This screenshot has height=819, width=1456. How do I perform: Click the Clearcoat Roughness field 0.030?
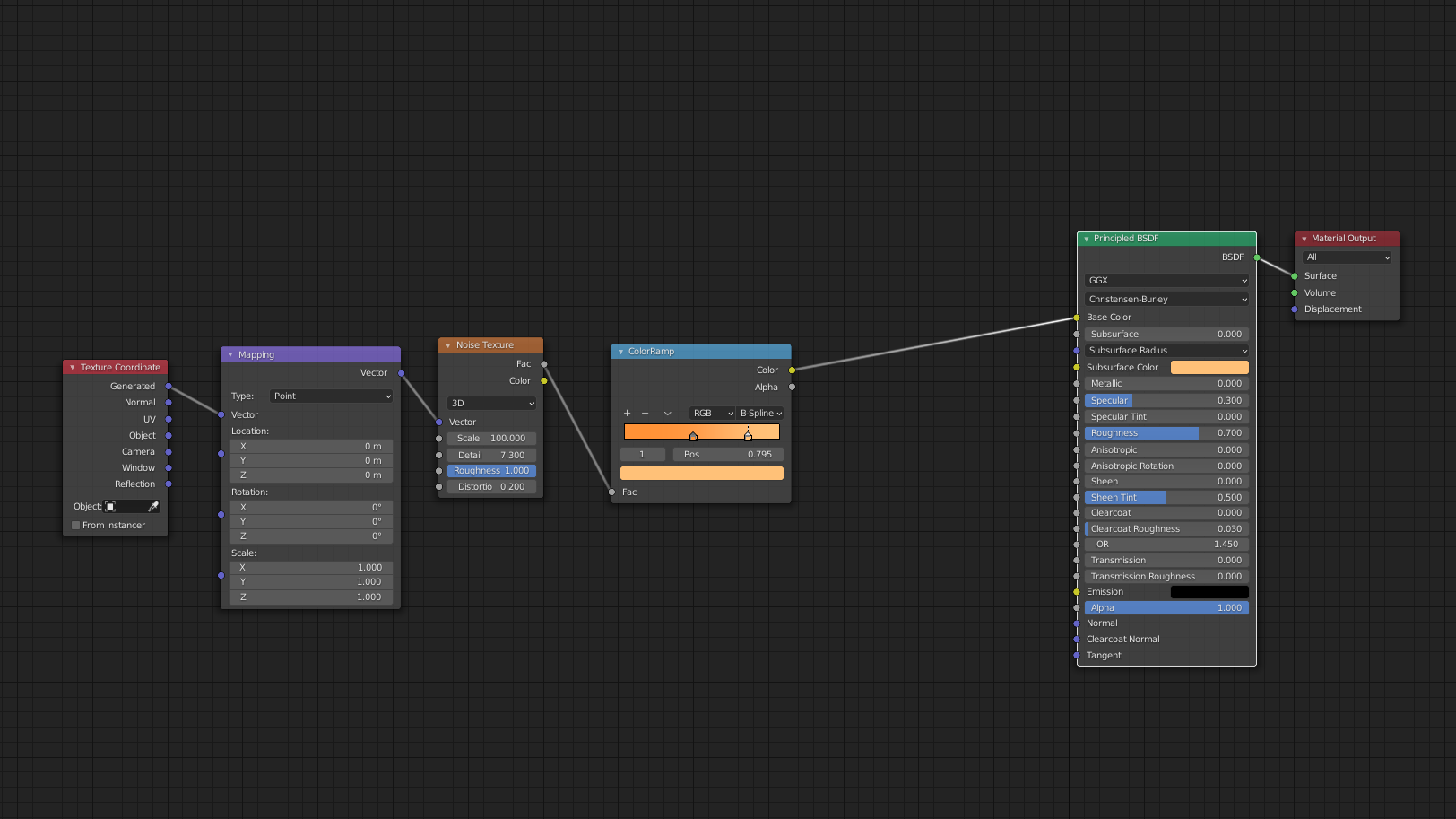(1166, 529)
